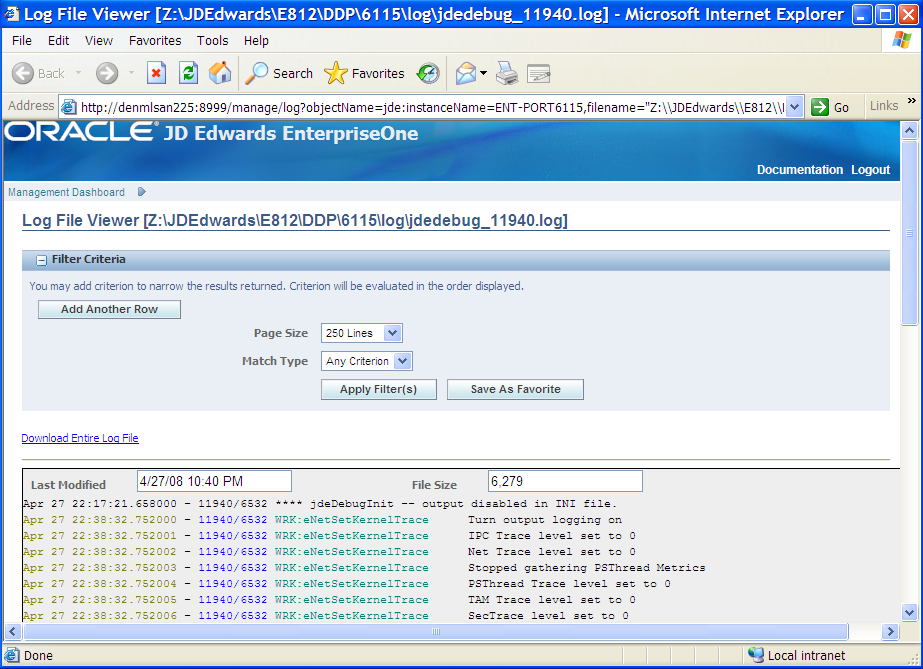The width and height of the screenshot is (923, 669).
Task: Click the horizontal scrollbar left arrow
Action: coord(12,632)
